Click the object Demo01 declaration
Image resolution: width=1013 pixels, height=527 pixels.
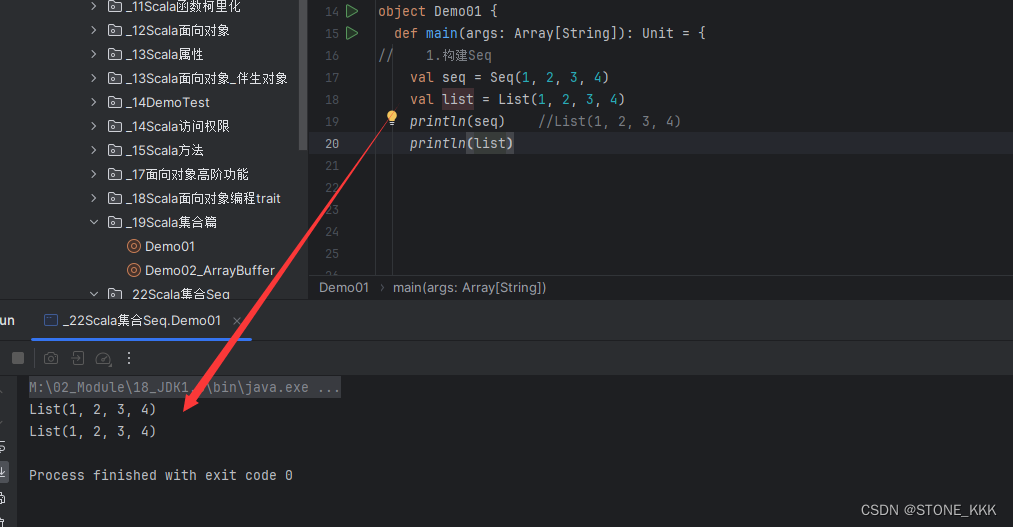pos(438,11)
